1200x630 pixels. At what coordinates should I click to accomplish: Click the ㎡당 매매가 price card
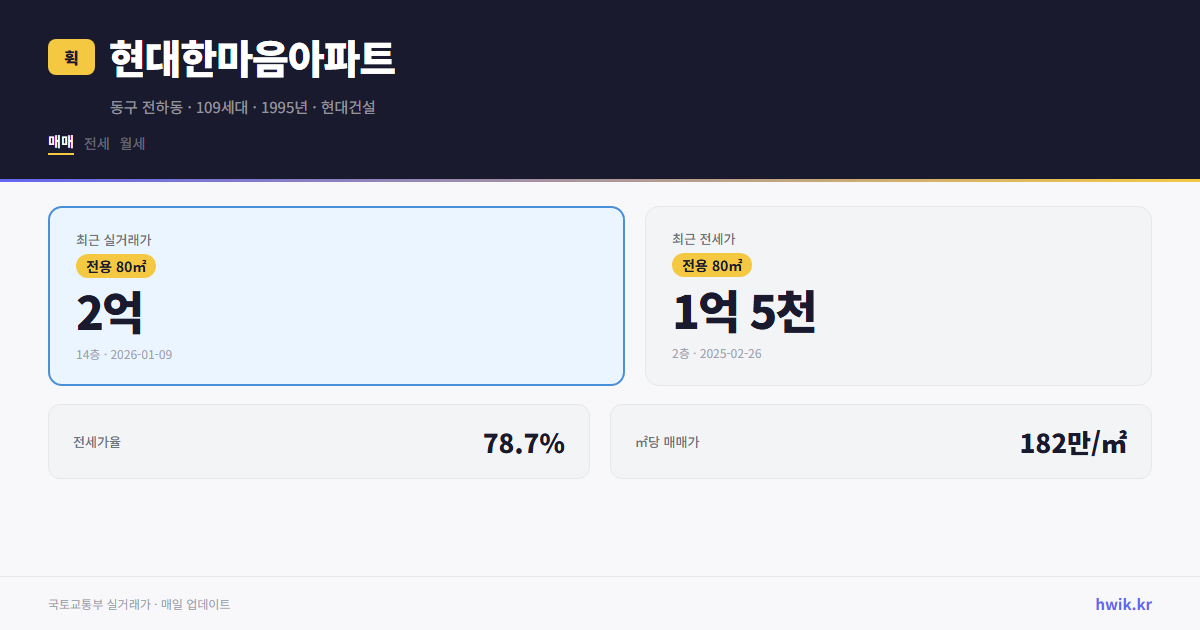[x=880, y=441]
